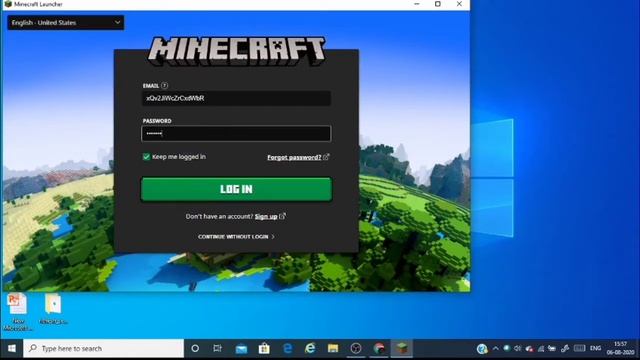Open the New Microsoft PowerPoint desktop file
Screen dimensions: 640x360
tap(18, 312)
